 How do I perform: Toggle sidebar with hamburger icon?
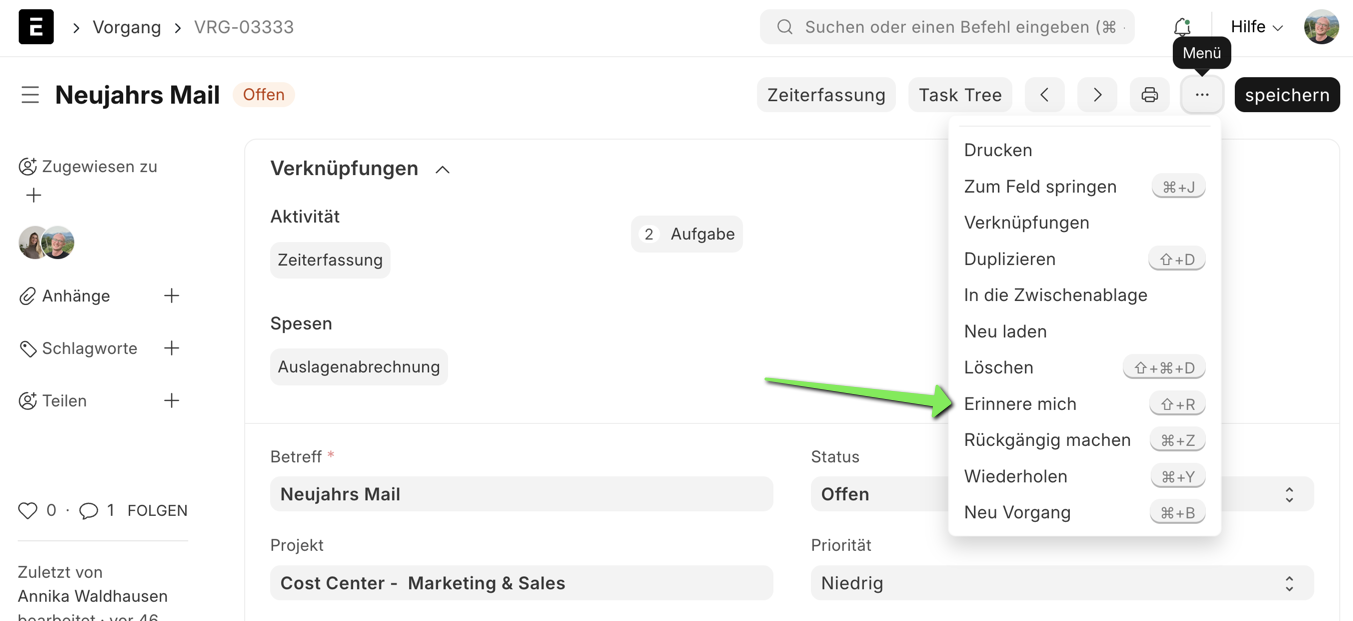click(x=30, y=95)
